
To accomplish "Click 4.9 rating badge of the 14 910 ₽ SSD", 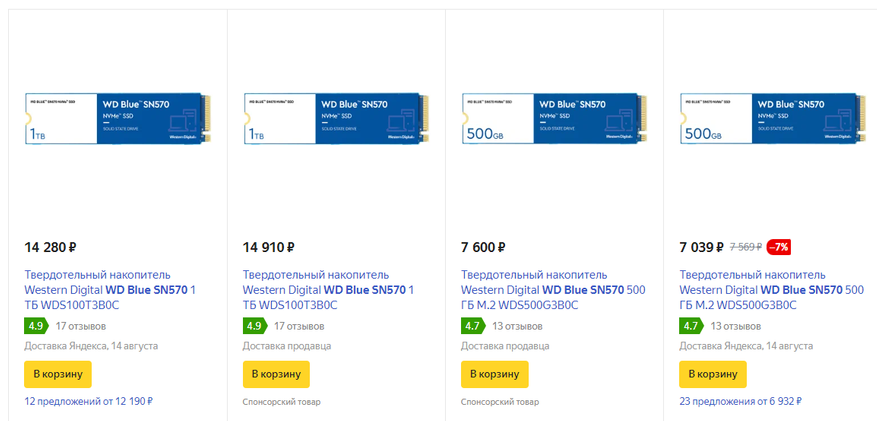I will tap(254, 326).
